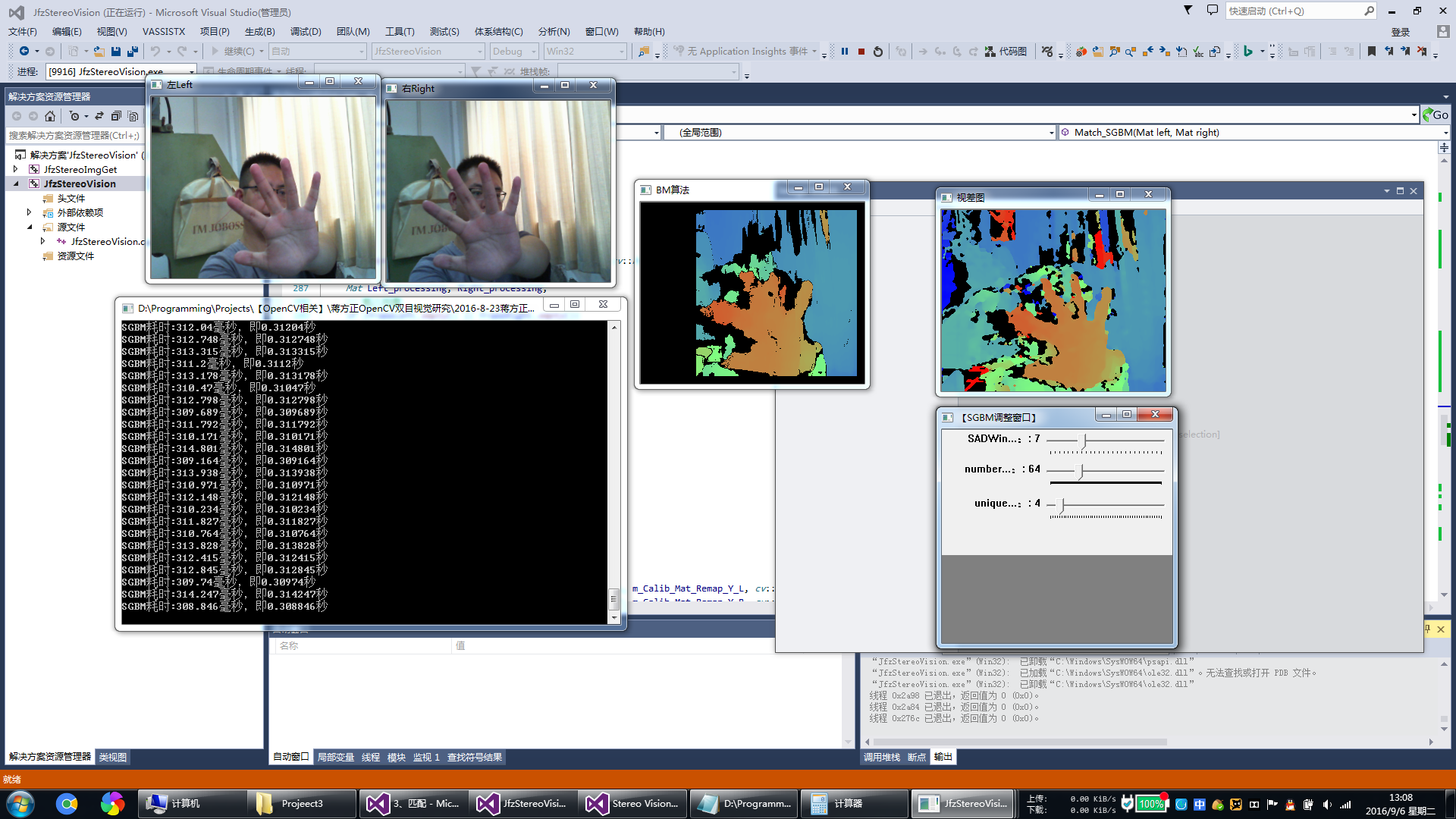
Task: Pause debugging with Break All button
Action: click(x=845, y=52)
